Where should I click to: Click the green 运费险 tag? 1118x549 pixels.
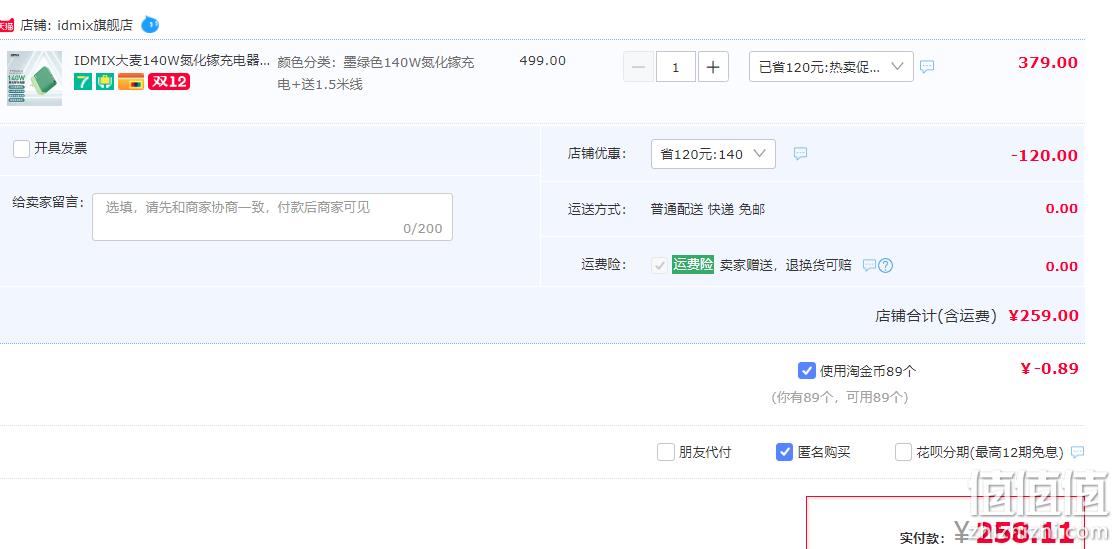[x=692, y=265]
